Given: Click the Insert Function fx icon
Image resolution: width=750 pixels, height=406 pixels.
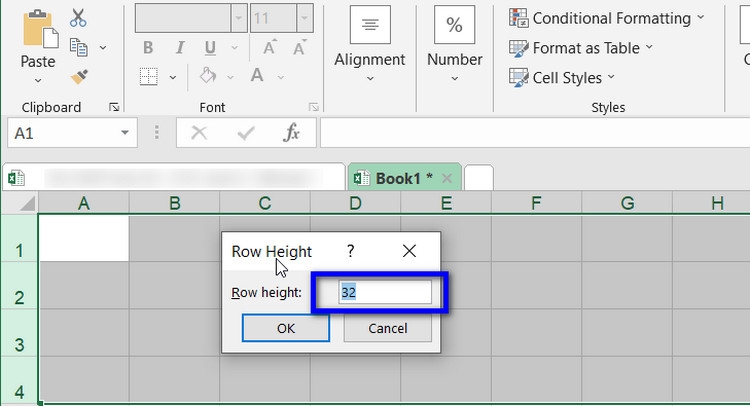Looking at the screenshot, I should coord(291,133).
